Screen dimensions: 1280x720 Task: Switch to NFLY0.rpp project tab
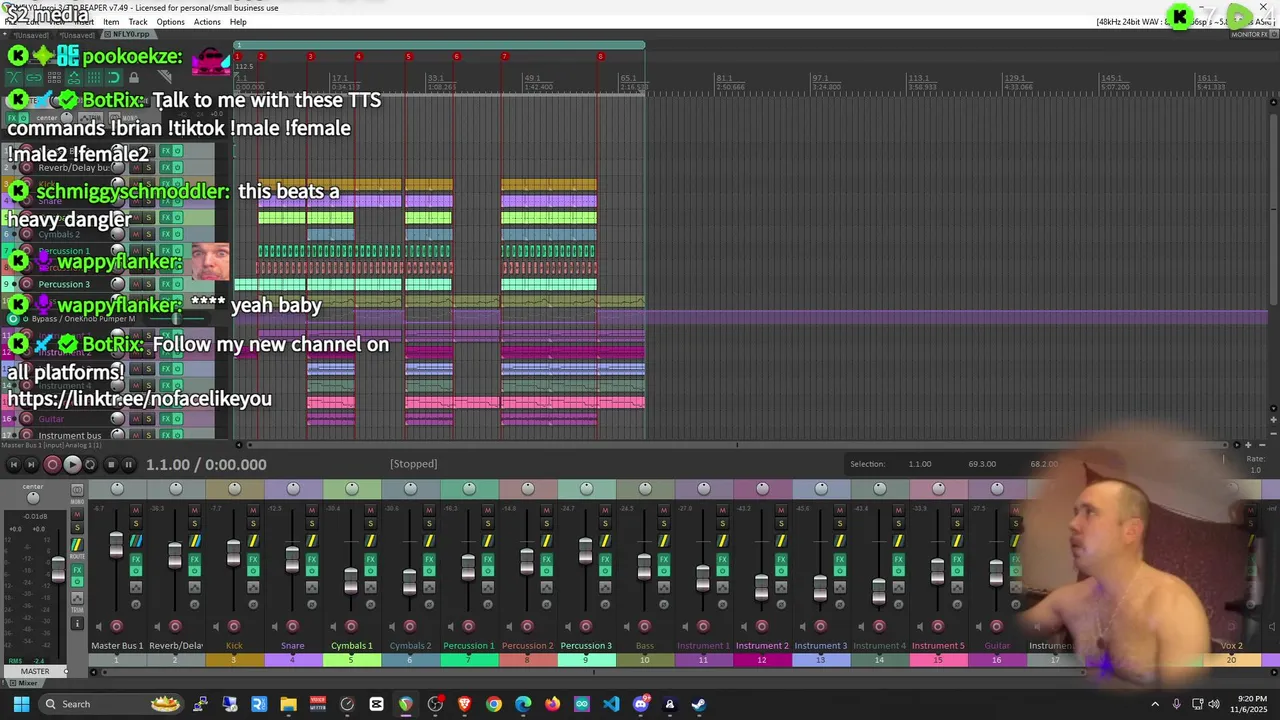tap(128, 34)
